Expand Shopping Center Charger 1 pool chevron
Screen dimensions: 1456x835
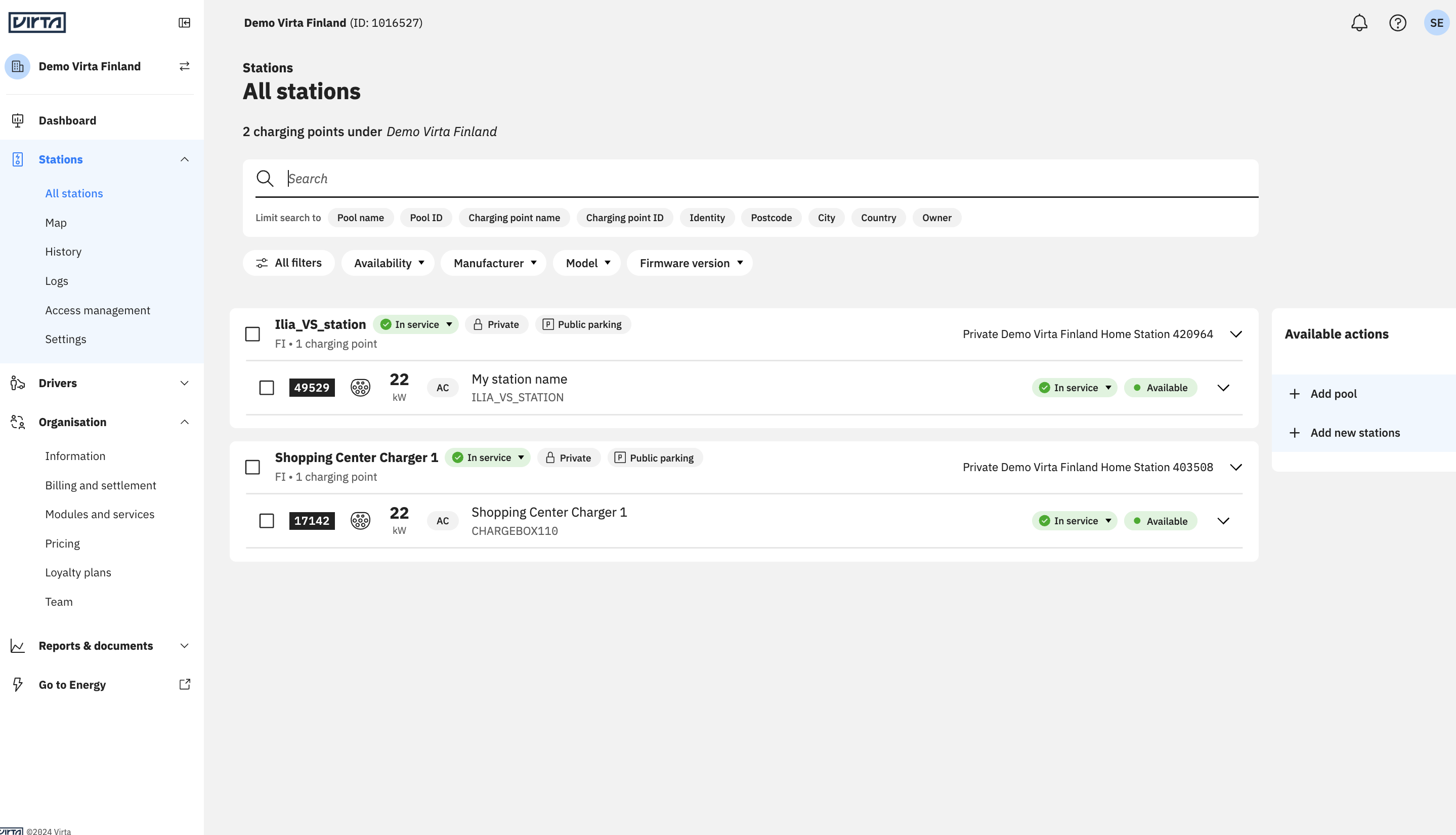coord(1236,468)
